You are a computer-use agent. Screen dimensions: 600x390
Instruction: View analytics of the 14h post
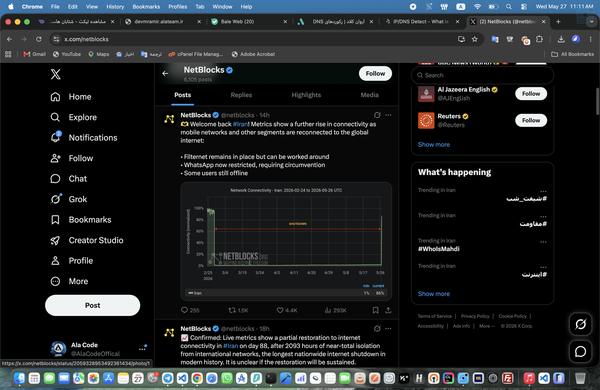[x=335, y=310]
